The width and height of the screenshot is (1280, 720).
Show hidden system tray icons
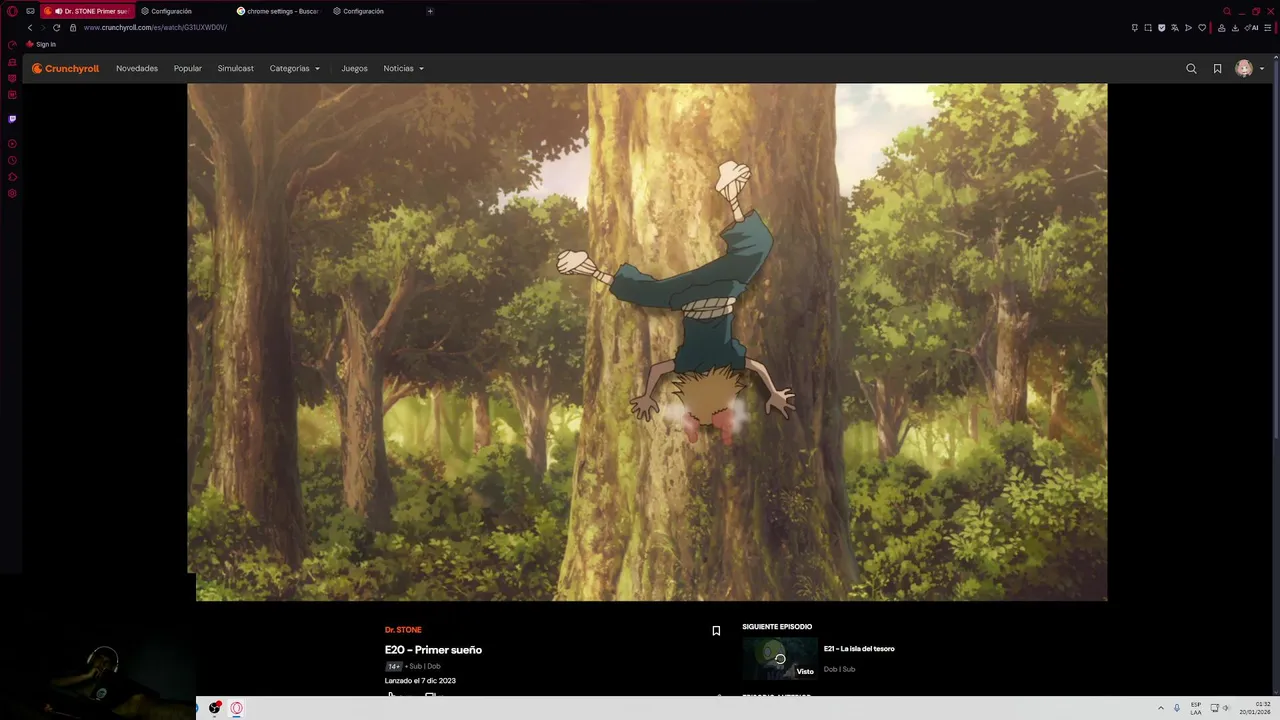1161,708
